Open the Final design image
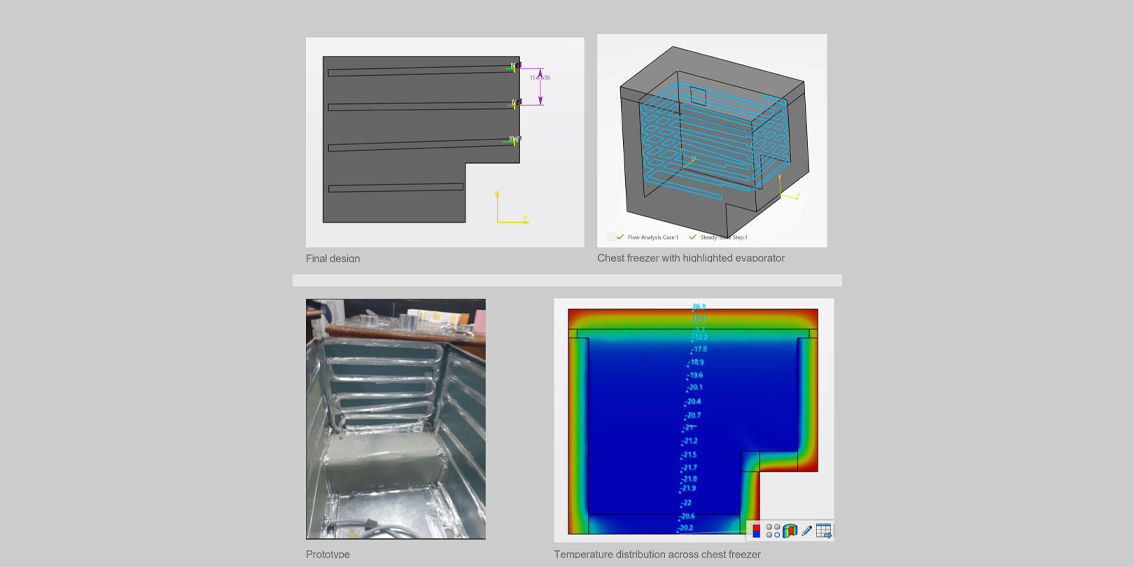 click(x=445, y=142)
